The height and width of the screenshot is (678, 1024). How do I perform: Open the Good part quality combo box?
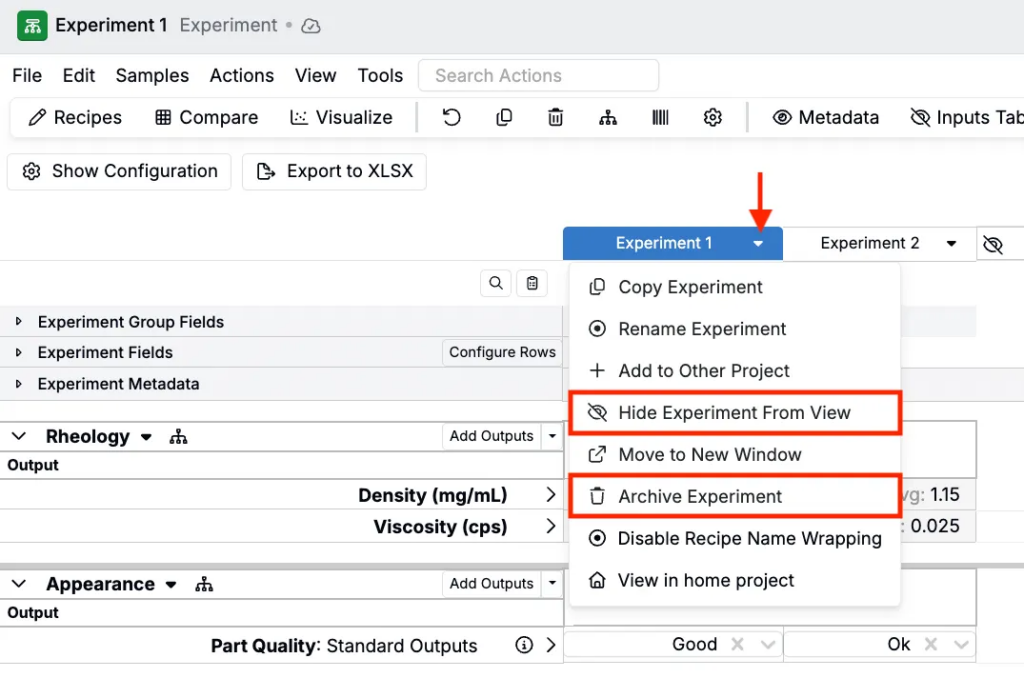pyautogui.click(x=765, y=645)
